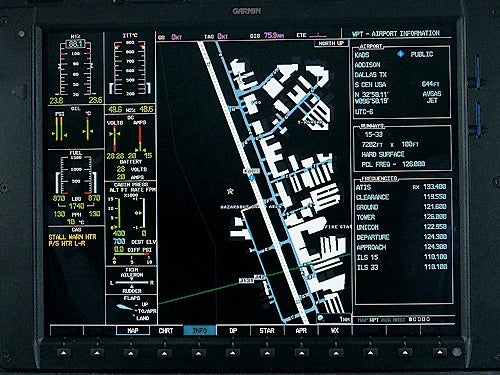Viewport: 500px width, 375px height.
Task: Push the rightmost physical arrow softkey
Action: (439, 352)
